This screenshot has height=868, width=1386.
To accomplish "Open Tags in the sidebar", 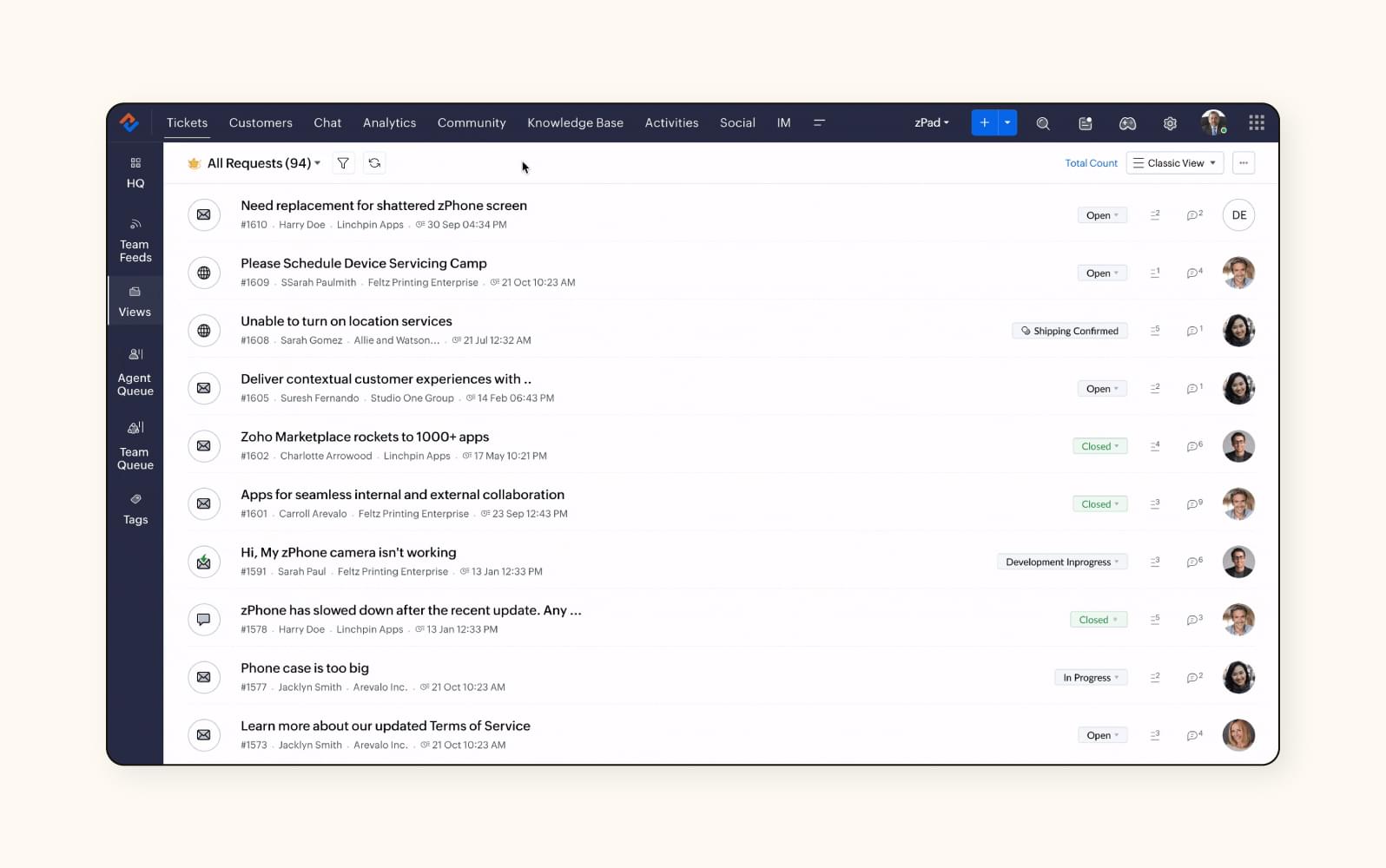I will click(x=135, y=509).
